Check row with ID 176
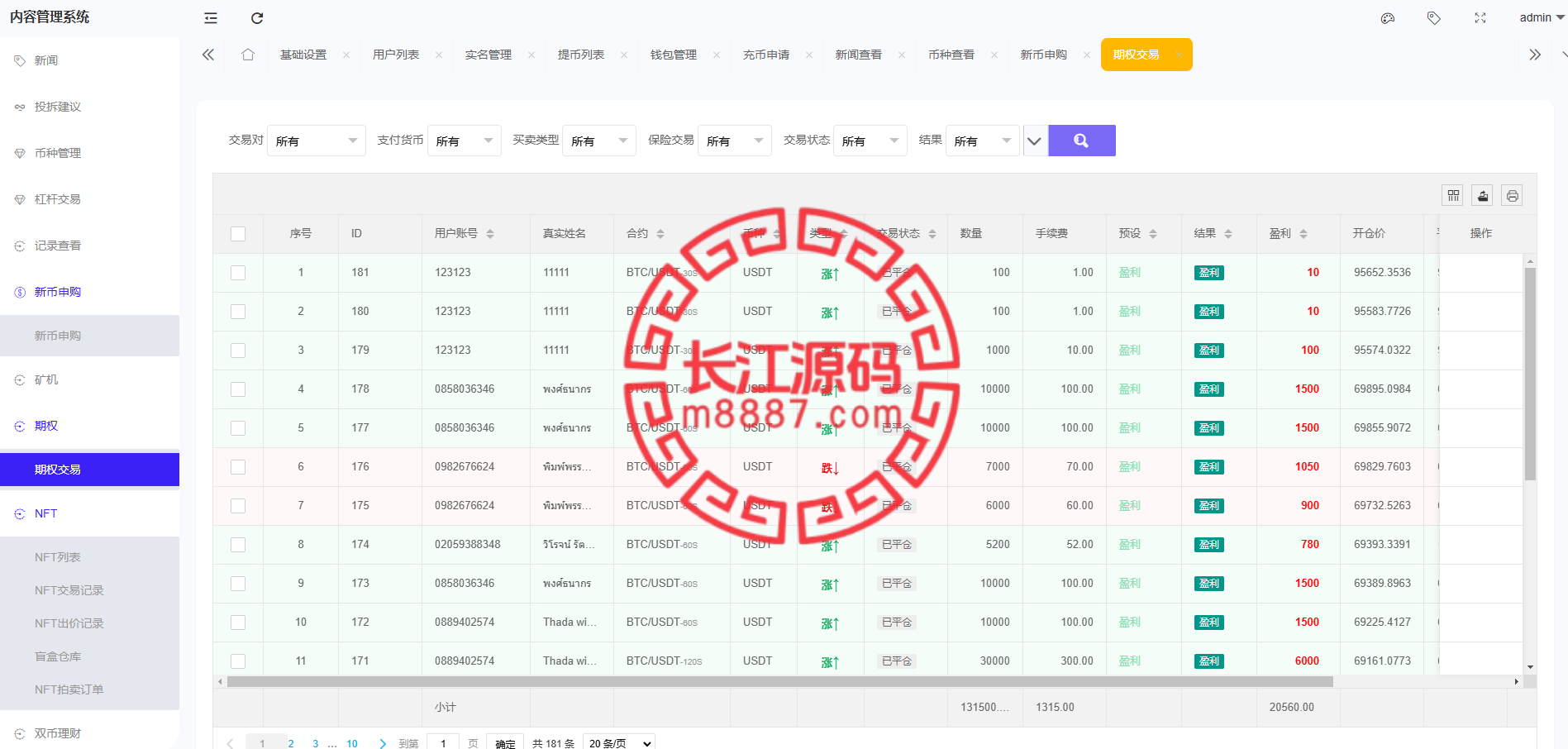 238,467
